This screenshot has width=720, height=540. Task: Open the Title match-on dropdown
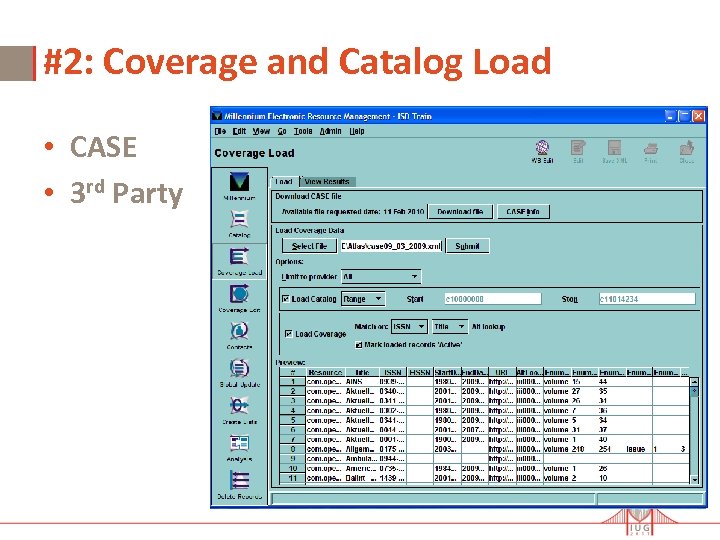point(450,326)
